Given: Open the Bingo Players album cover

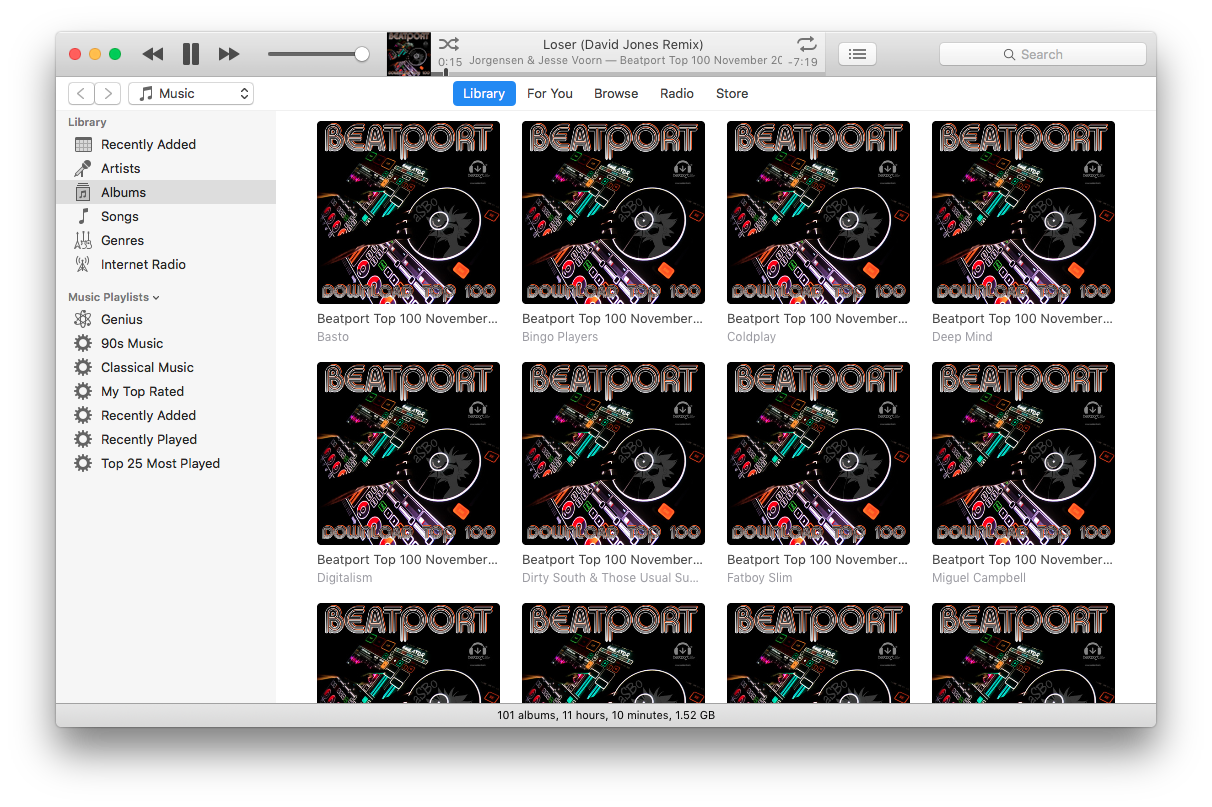Looking at the screenshot, I should 613,212.
